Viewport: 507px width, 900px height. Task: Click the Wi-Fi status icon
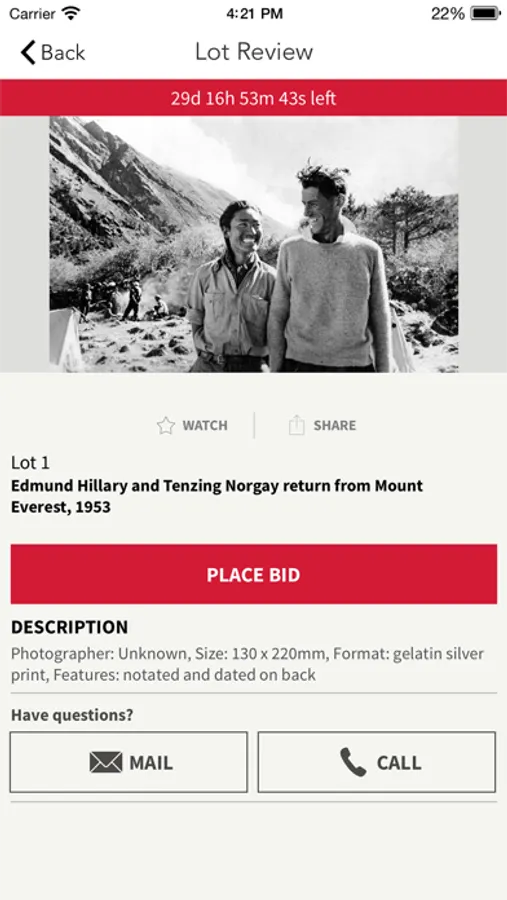[71, 14]
